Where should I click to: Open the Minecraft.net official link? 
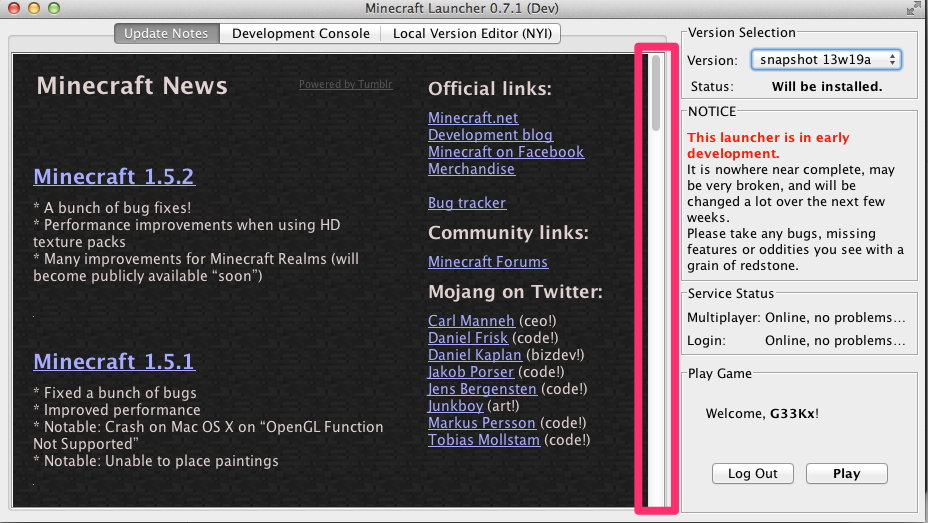(473, 118)
